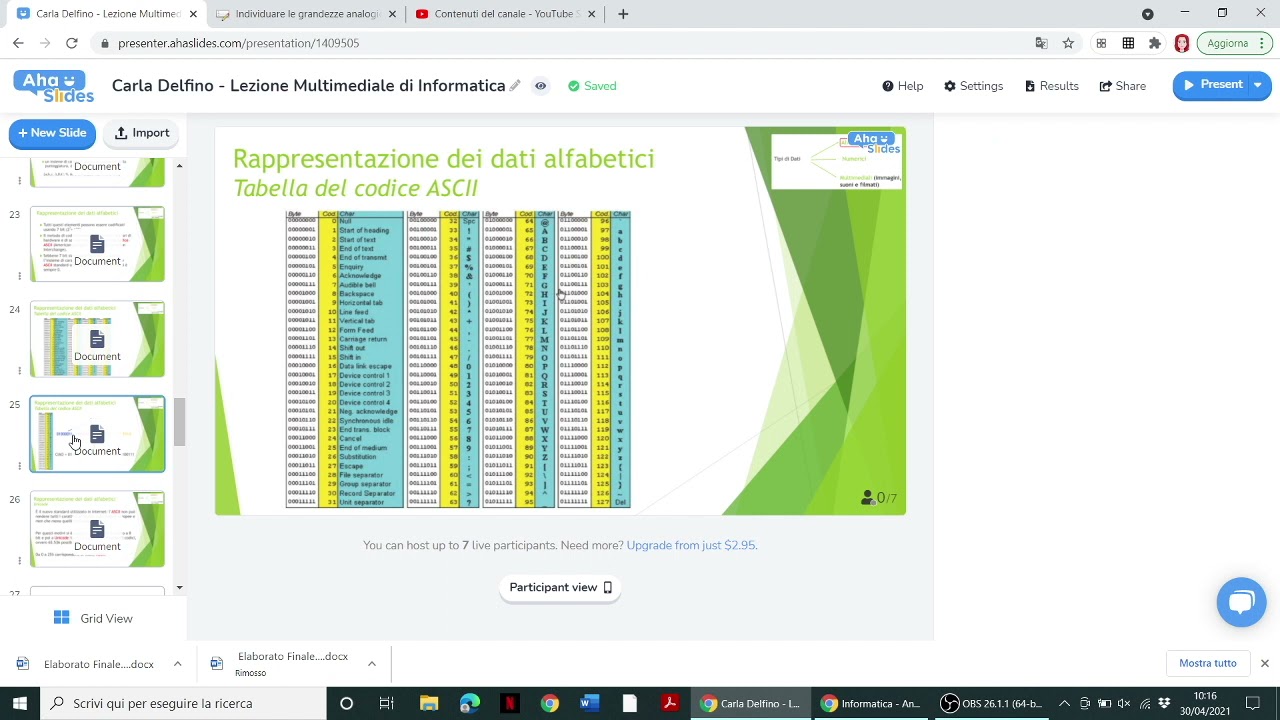Open Microsoft Edge from the taskbar
1280x720 pixels.
[x=469, y=703]
